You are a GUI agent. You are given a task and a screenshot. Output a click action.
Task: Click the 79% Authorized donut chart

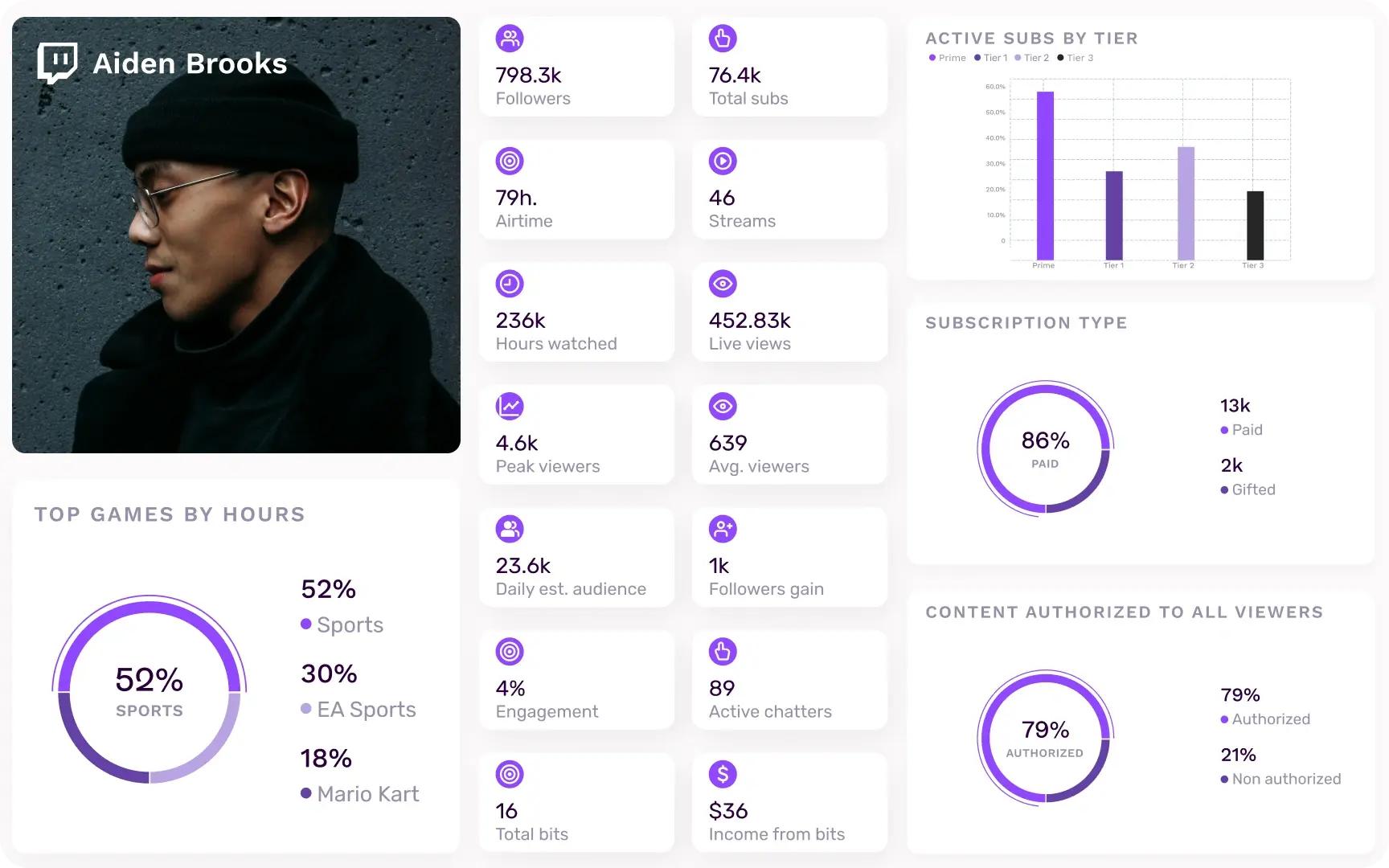(x=1045, y=738)
